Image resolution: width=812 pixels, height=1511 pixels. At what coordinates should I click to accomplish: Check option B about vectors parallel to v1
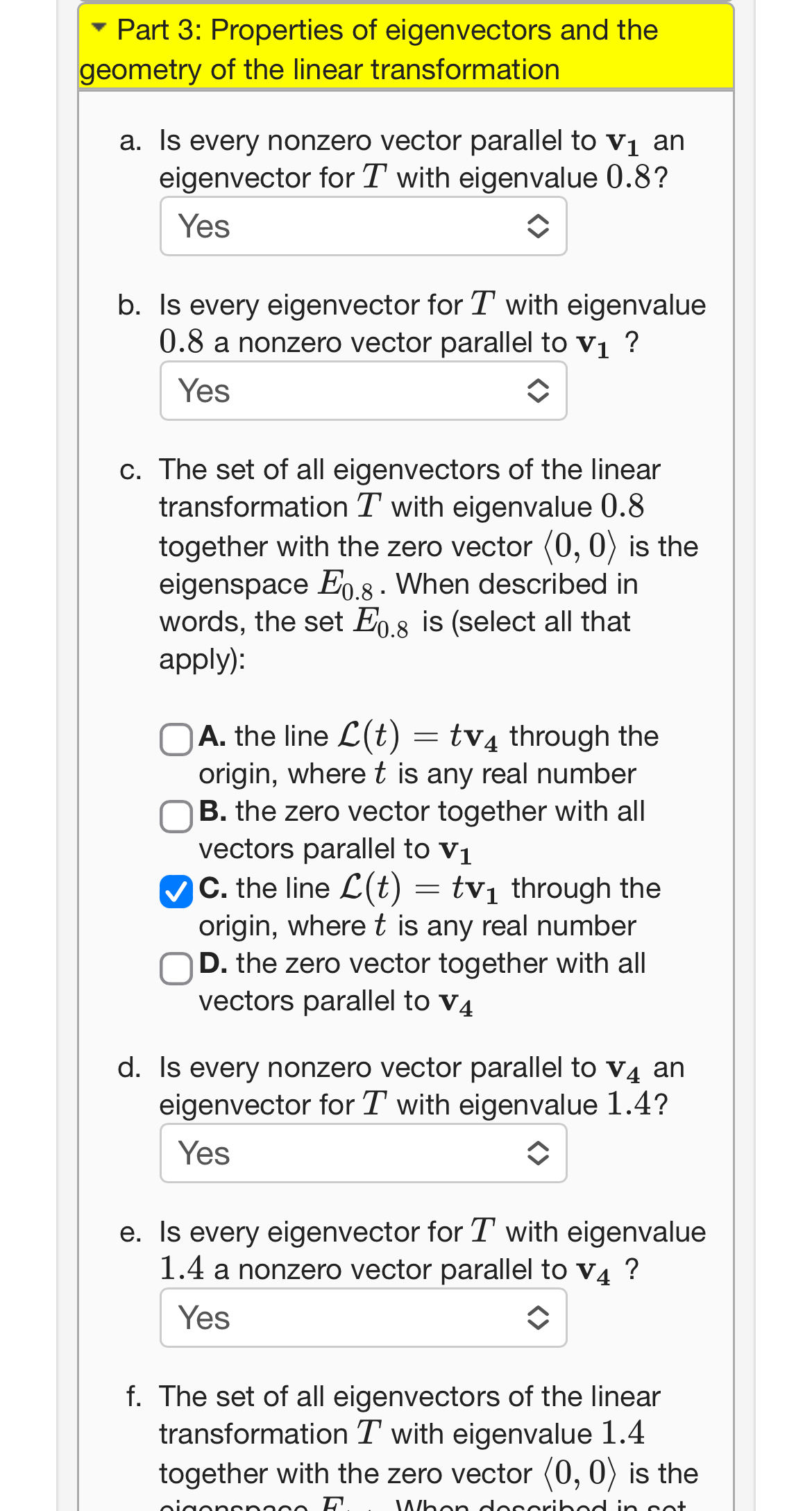coord(176,817)
